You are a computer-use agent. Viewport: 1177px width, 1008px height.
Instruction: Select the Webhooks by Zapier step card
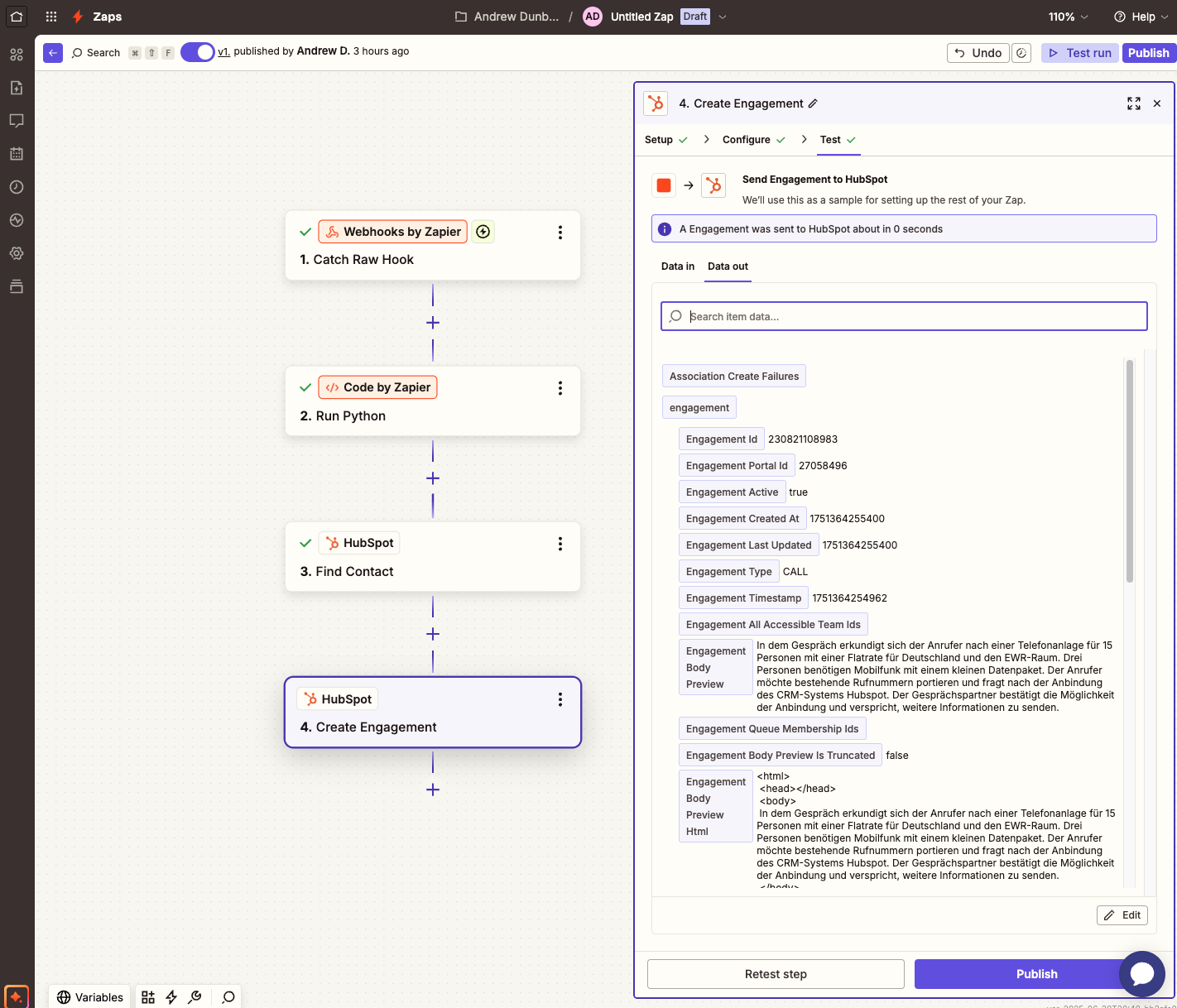433,245
